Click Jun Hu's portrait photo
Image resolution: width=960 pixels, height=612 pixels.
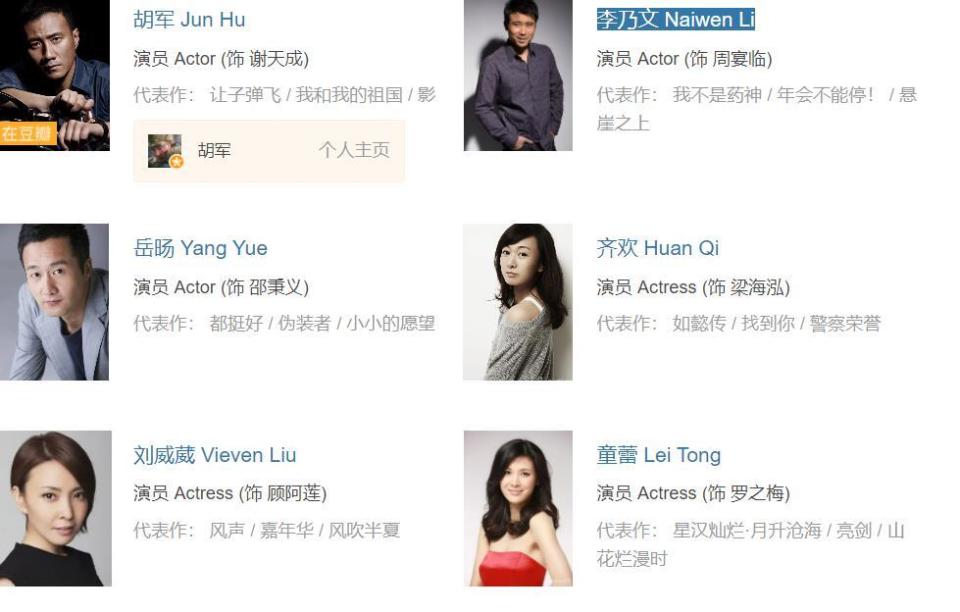[x=54, y=75]
